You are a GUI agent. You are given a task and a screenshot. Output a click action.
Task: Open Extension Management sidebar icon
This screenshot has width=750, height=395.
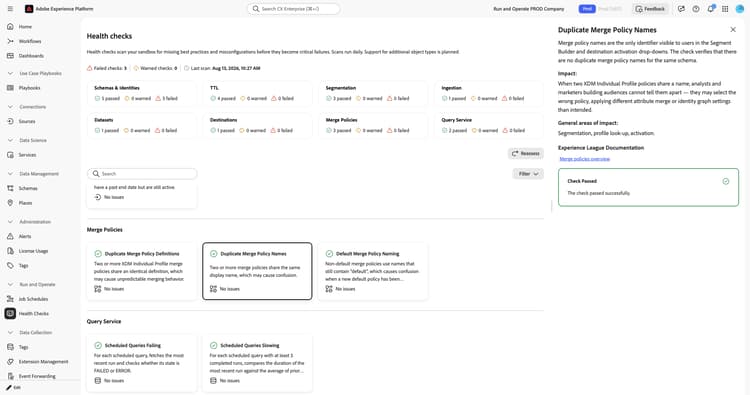[x=10, y=362]
